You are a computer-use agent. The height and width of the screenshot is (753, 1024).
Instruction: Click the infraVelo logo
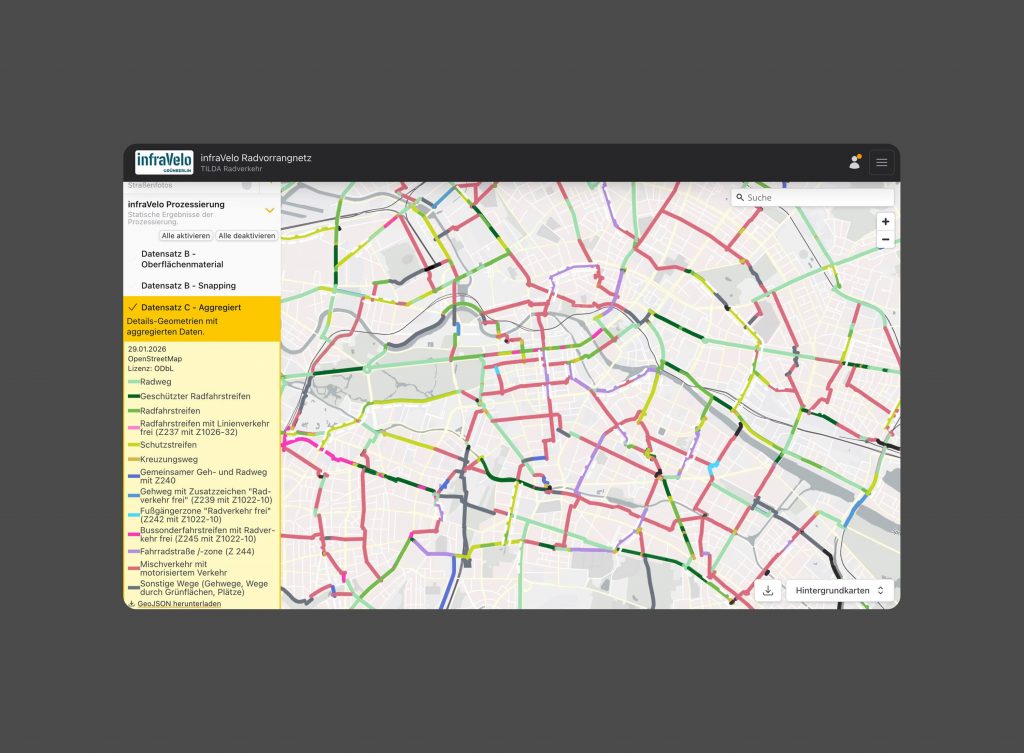(x=164, y=163)
